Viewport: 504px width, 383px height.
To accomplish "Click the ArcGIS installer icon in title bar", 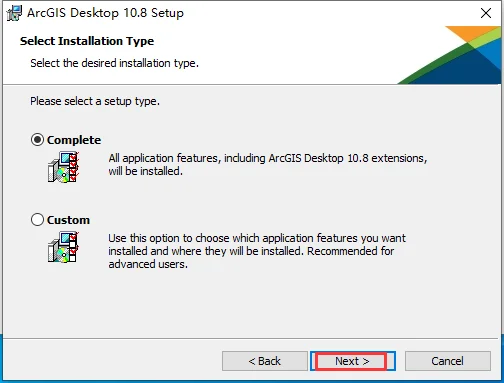I will coord(14,13).
